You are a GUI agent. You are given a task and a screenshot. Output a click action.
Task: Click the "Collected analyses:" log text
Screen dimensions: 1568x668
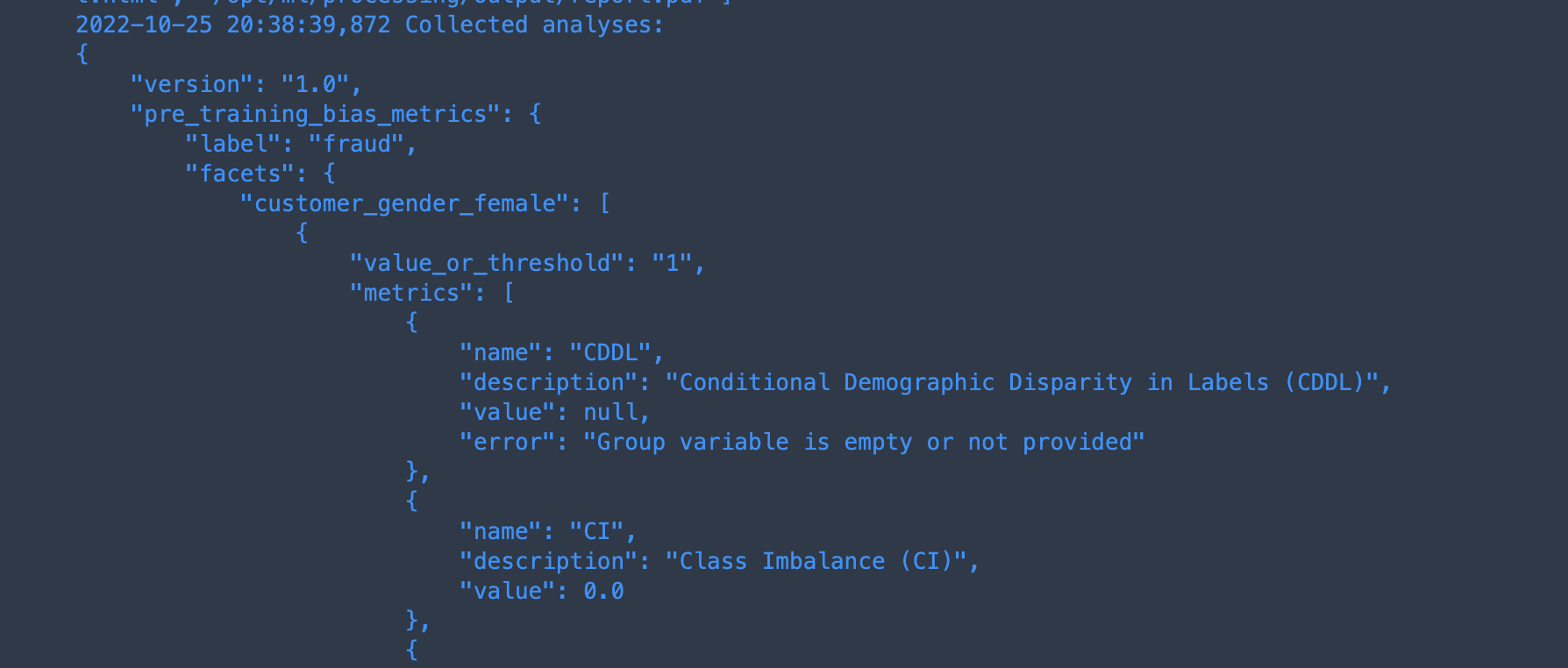[x=534, y=25]
